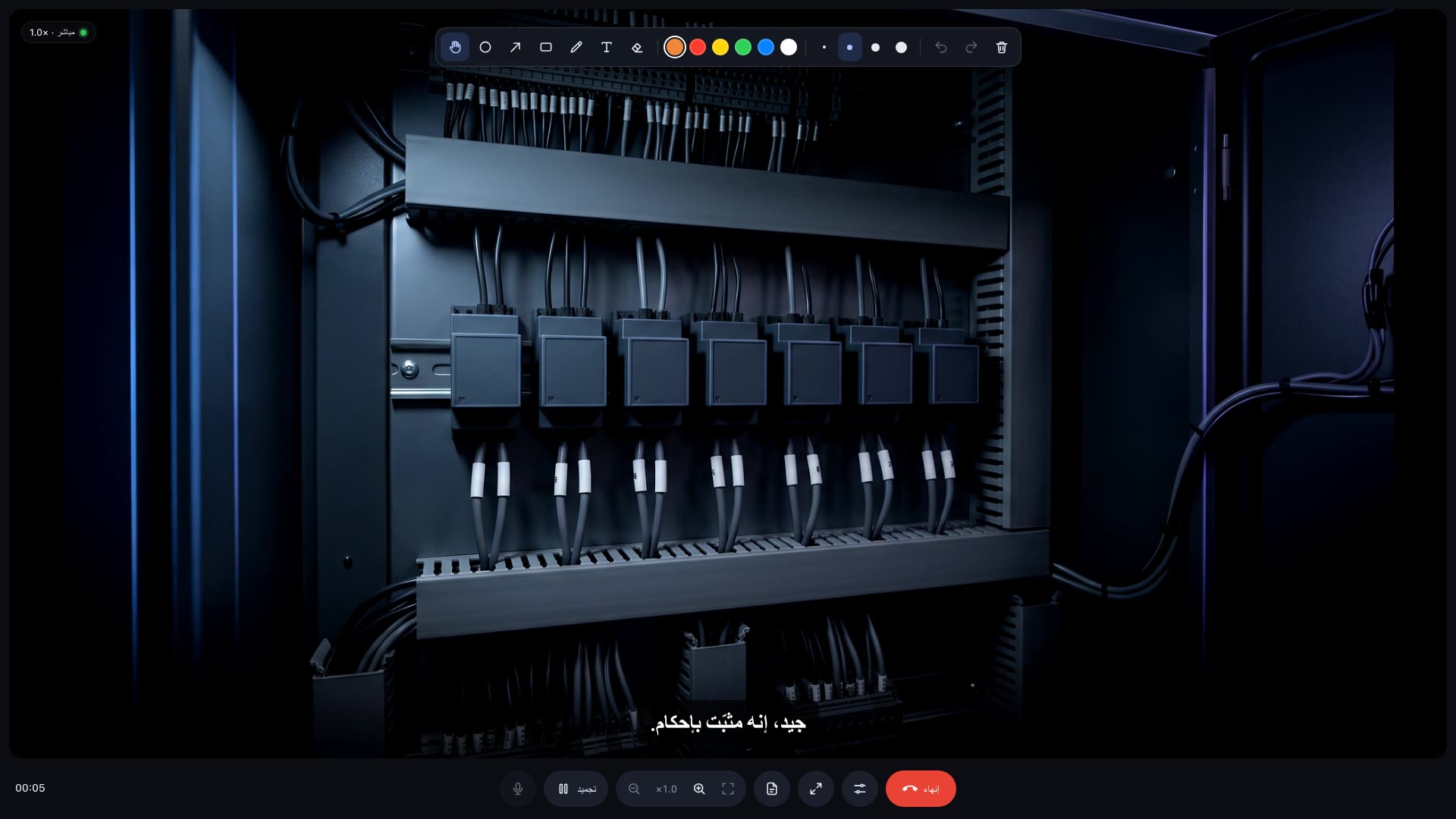Click the 00:05 call timer
1456x819 pixels.
[30, 788]
